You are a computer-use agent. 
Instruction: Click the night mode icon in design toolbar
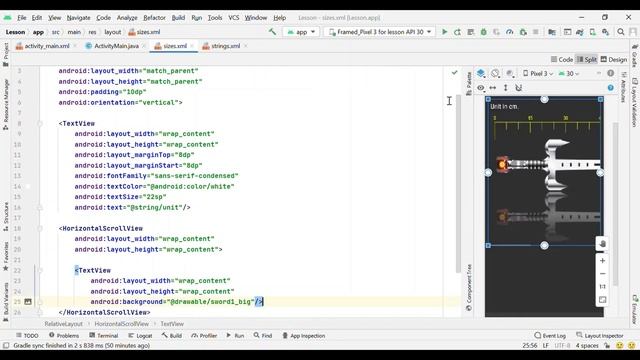pyautogui.click(x=510, y=73)
